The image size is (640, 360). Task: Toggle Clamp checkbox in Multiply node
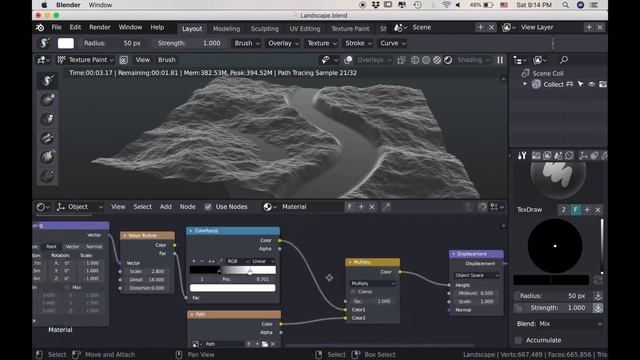click(353, 292)
